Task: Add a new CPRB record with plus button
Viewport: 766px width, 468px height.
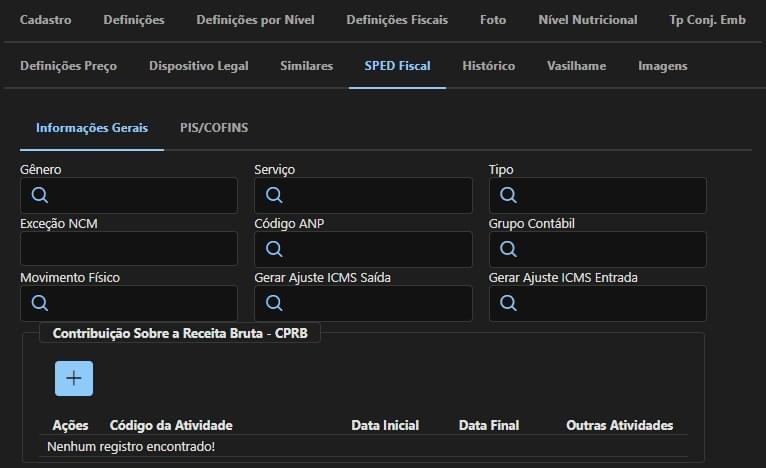Action: point(74,379)
